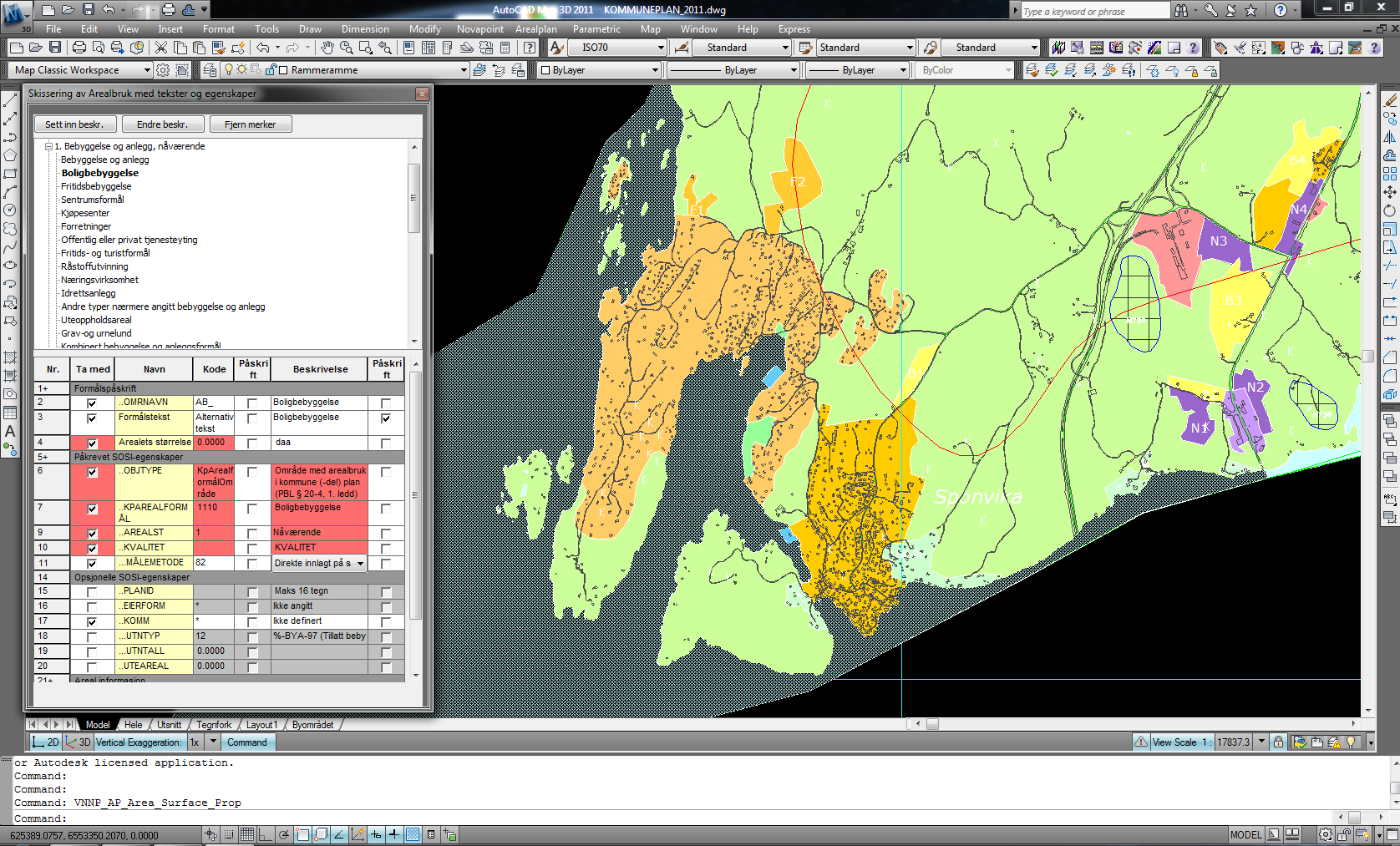The width and height of the screenshot is (1400, 846).
Task: Click the Text Style icon beside ISO70
Action: pyautogui.click(x=556, y=48)
